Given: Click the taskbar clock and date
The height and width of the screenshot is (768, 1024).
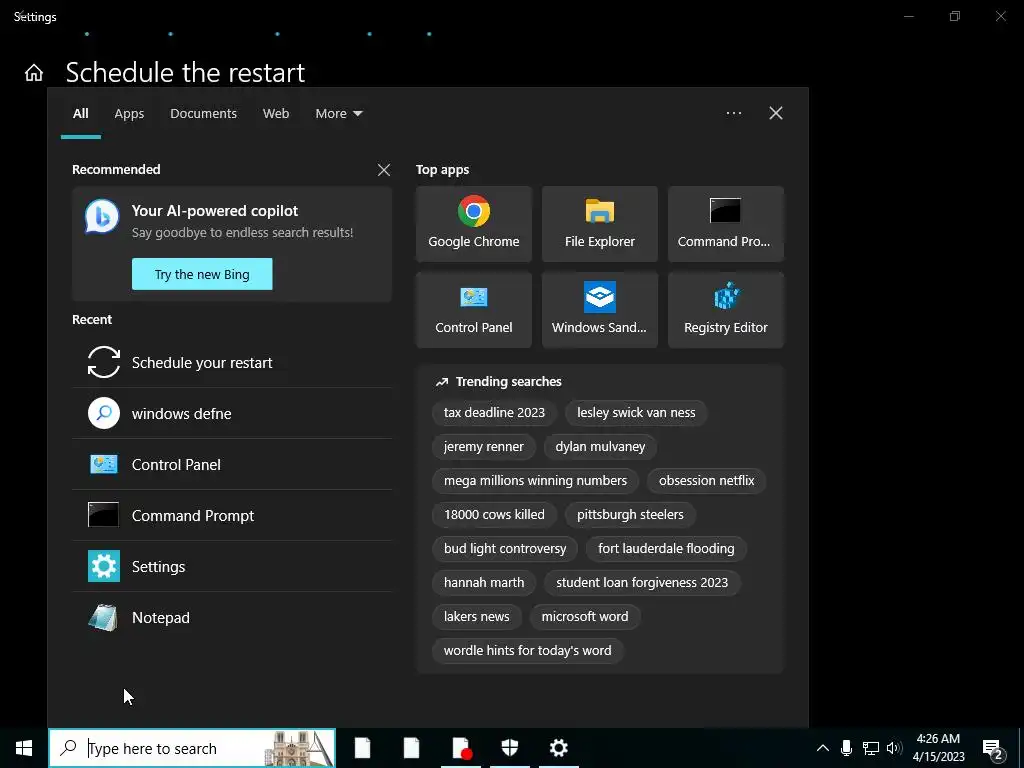Looking at the screenshot, I should [x=938, y=748].
